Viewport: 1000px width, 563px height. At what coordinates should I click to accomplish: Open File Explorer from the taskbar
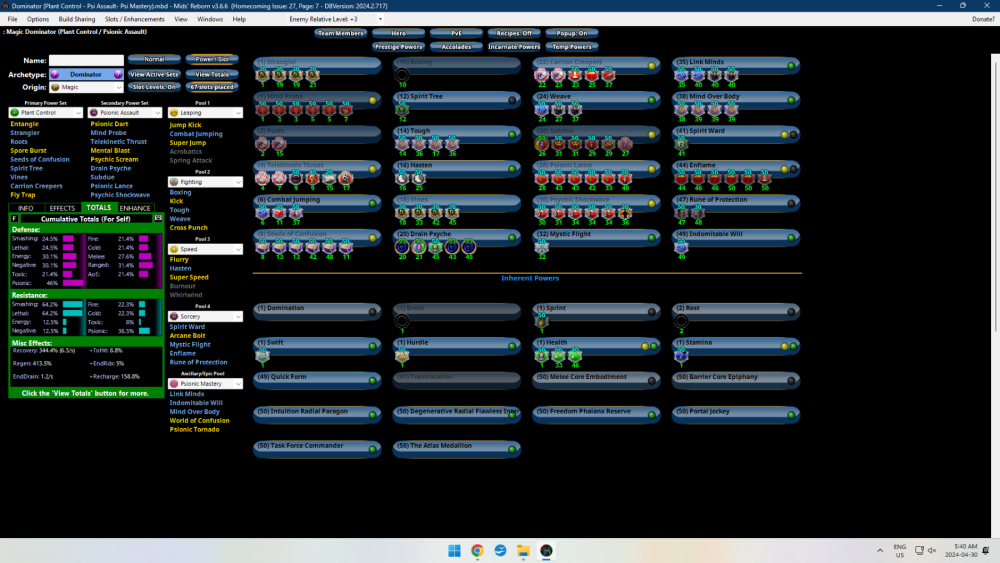[x=523, y=550]
